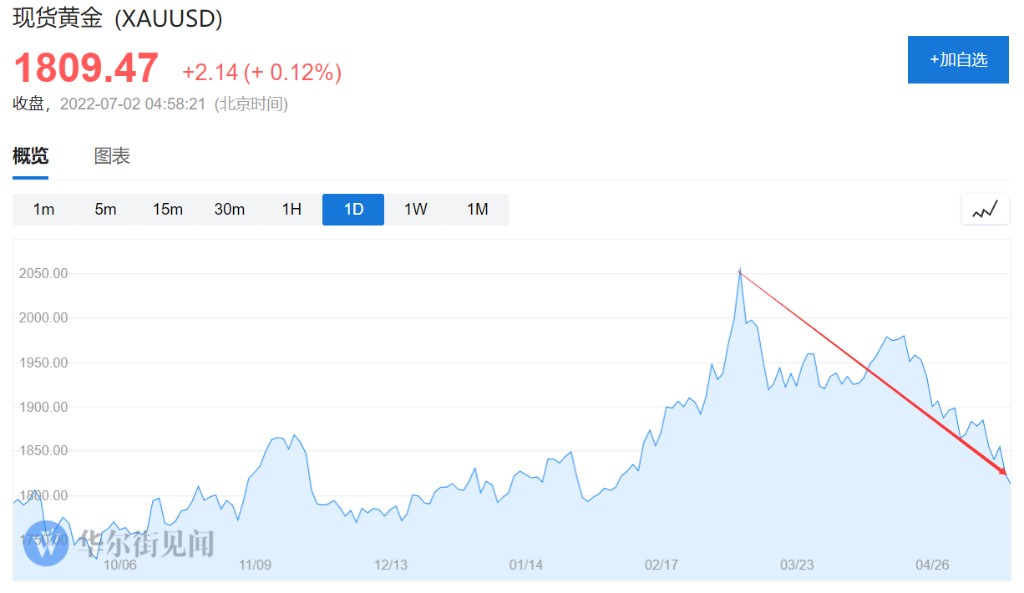Click the 11/09 date axis label
1024x593 pixels.
pos(255,565)
